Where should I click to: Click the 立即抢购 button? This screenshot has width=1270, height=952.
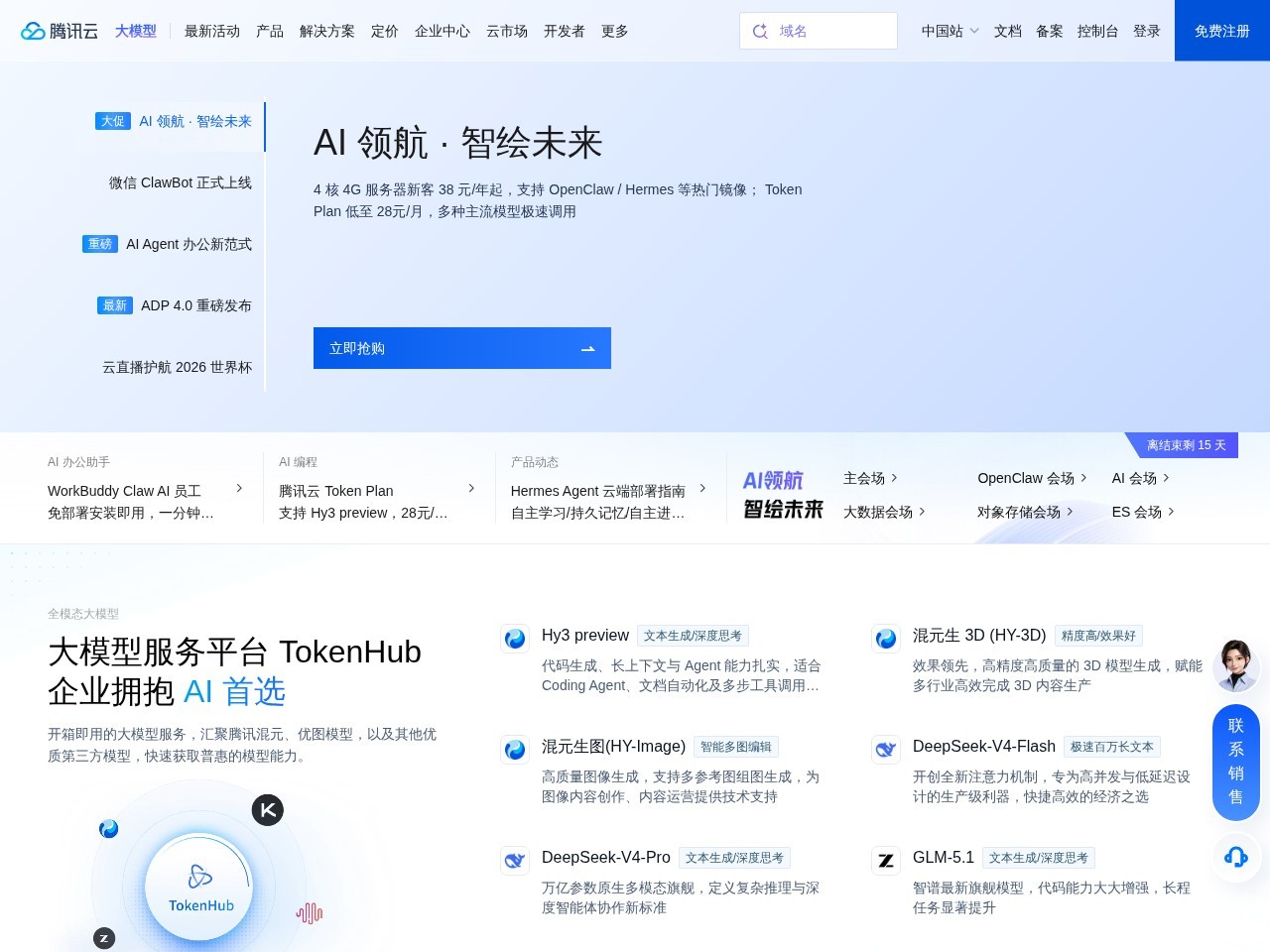(x=462, y=348)
